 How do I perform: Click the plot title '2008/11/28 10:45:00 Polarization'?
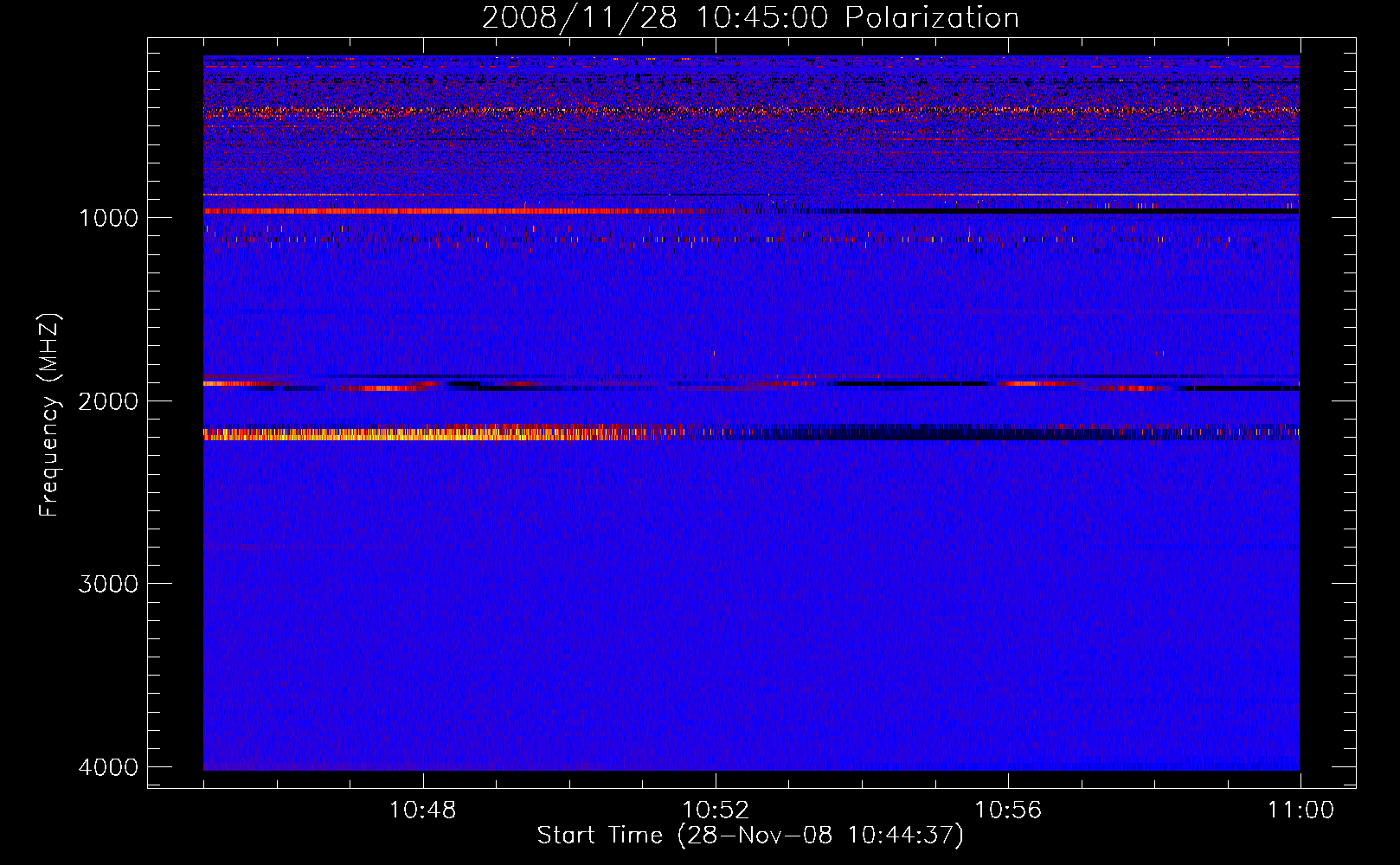(750, 18)
